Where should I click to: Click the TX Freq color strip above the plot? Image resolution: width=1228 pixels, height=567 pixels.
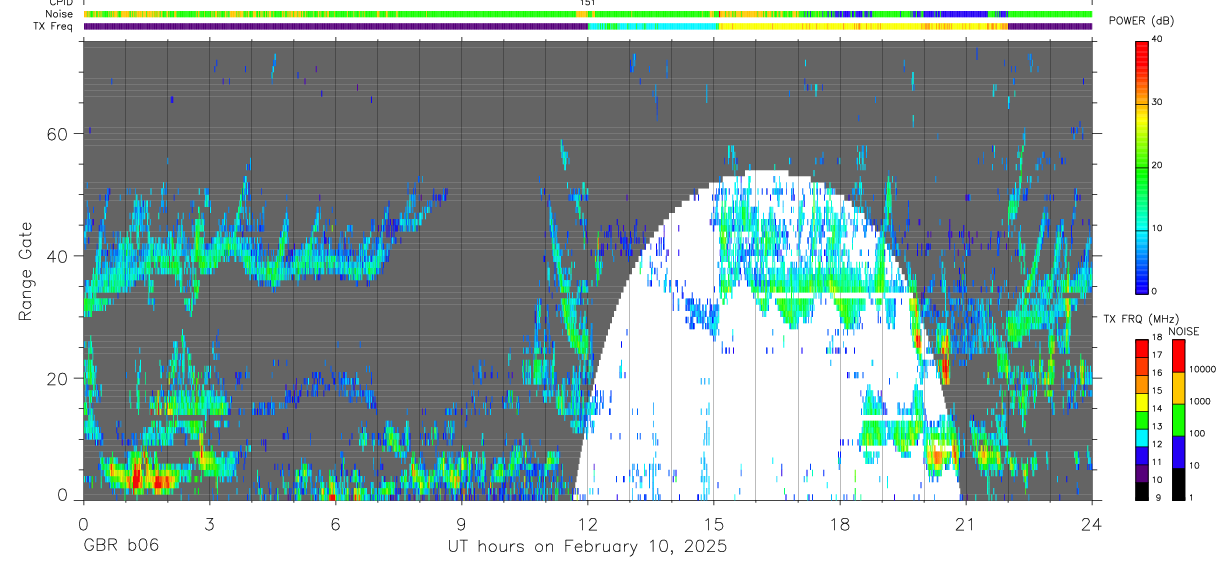[587, 26]
